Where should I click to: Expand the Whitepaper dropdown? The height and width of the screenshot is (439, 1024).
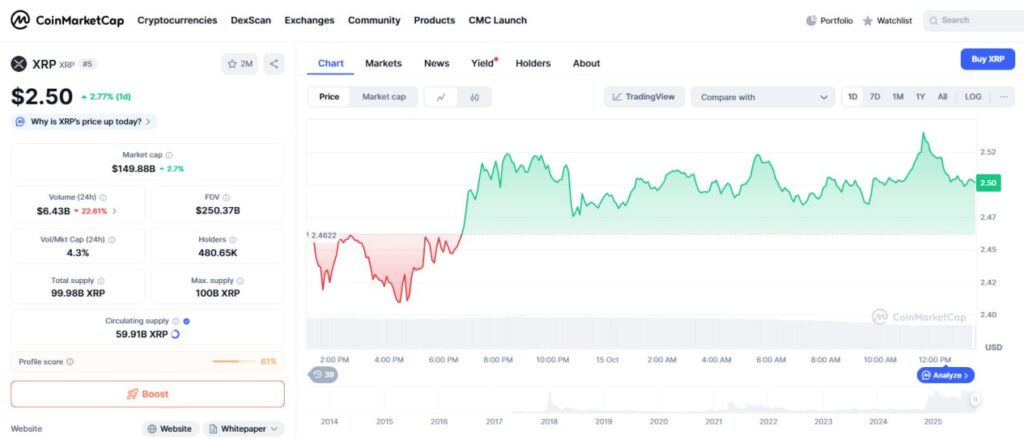[x=244, y=429]
